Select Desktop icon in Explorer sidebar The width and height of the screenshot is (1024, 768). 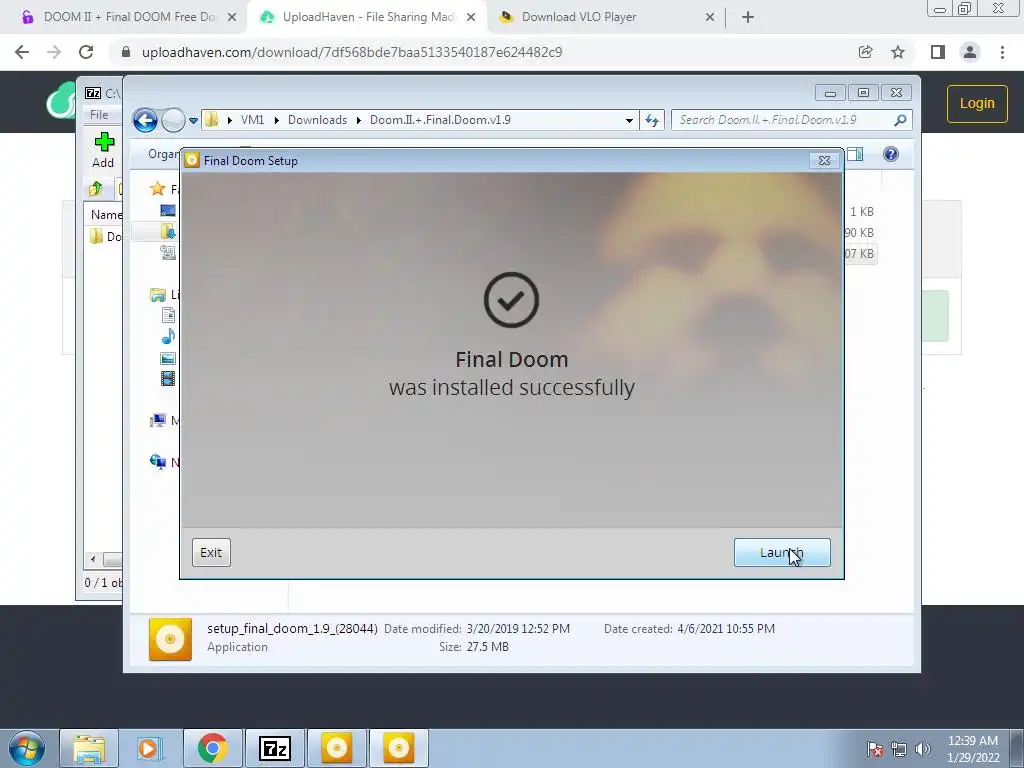coord(168,210)
